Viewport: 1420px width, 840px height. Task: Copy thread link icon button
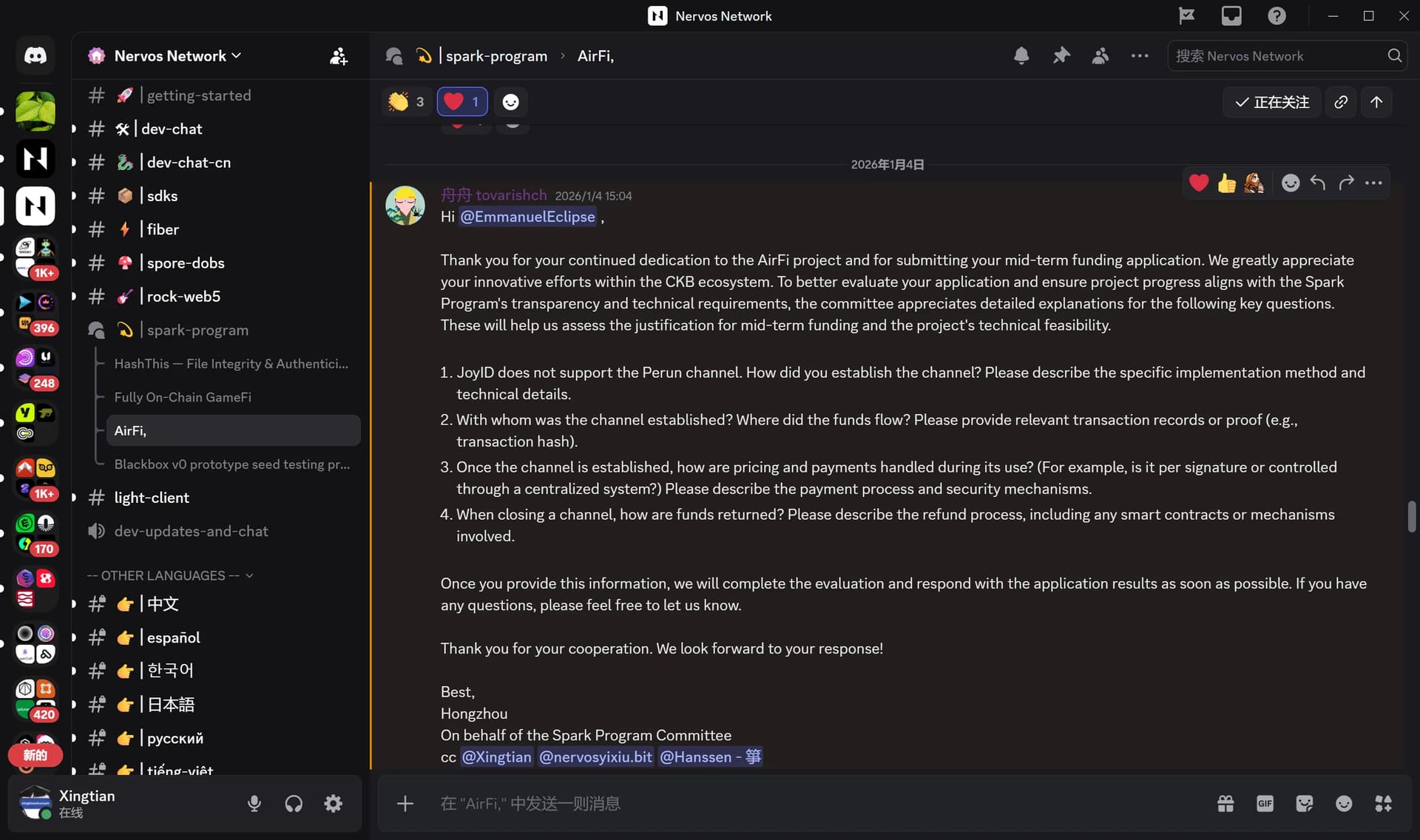coord(1341,102)
